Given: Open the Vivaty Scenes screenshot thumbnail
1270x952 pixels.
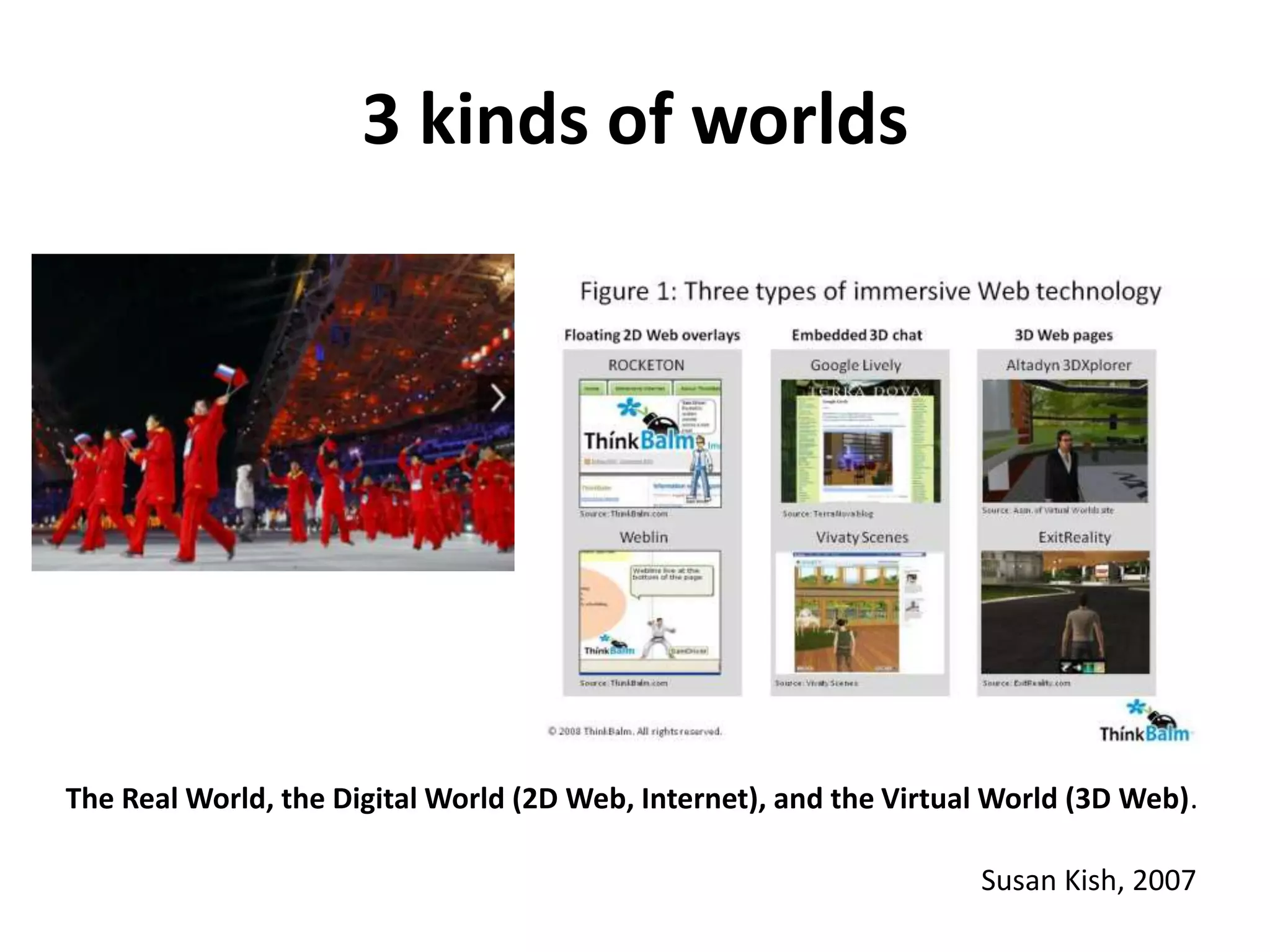Looking at the screenshot, I should [x=859, y=612].
